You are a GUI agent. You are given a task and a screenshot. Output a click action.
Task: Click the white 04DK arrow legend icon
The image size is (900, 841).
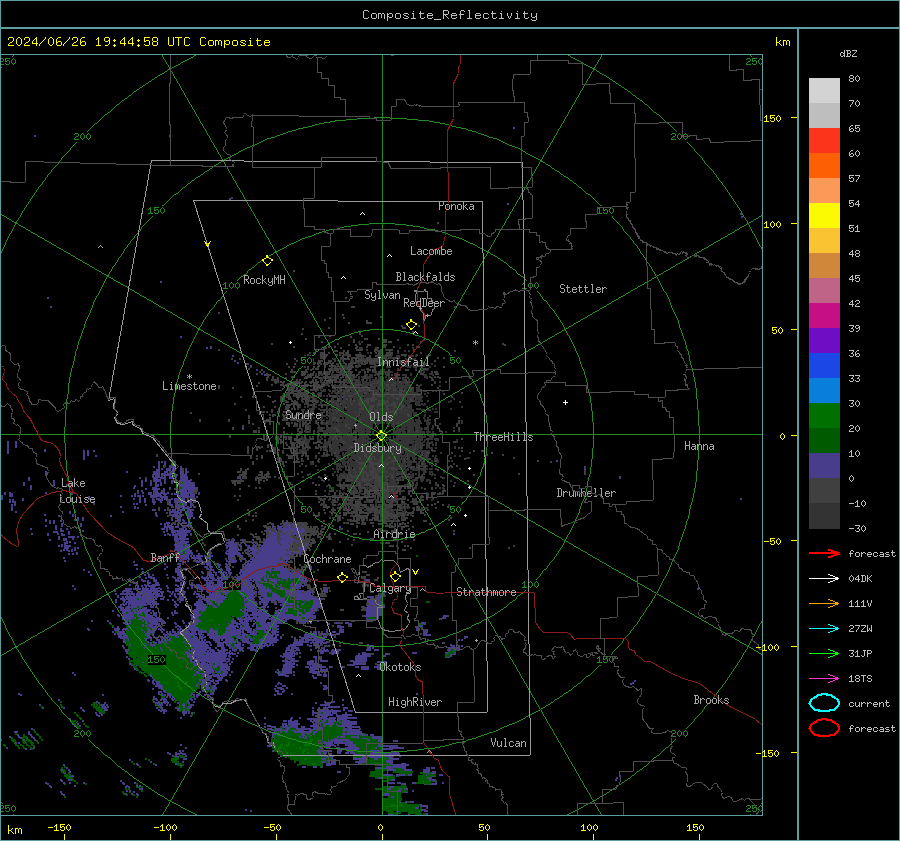(x=824, y=578)
